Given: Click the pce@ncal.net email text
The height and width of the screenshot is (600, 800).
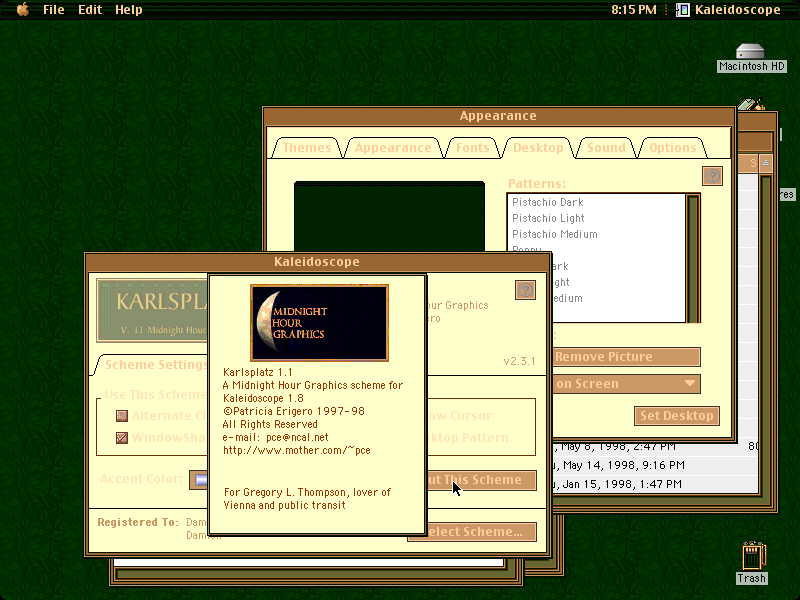Looking at the screenshot, I should (x=297, y=437).
